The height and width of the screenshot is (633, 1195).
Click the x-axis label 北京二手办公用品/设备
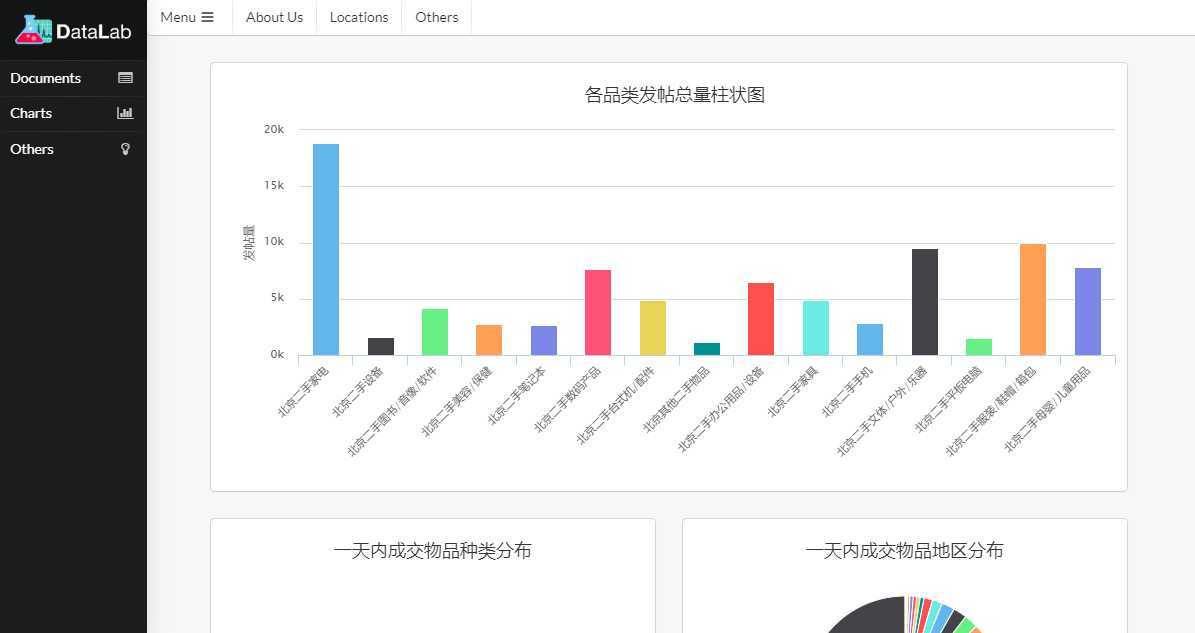722,408
